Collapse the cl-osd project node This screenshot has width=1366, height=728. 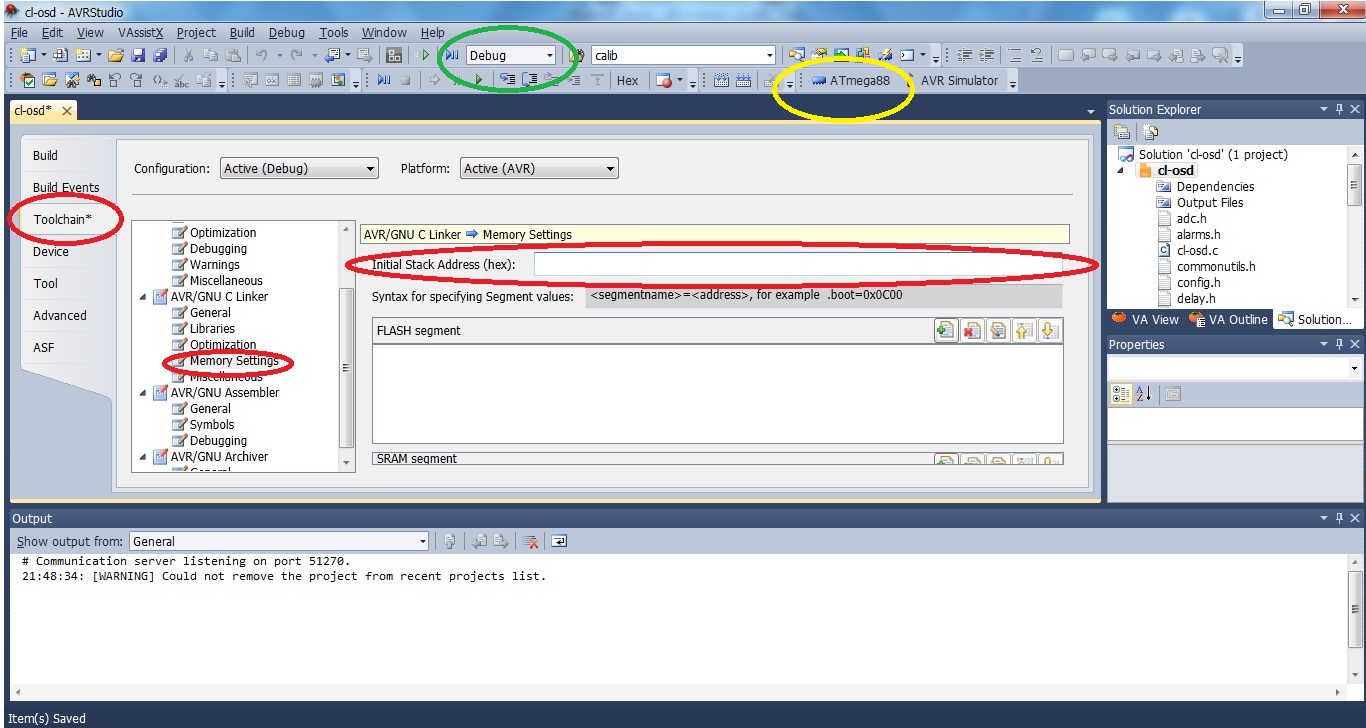point(1122,170)
